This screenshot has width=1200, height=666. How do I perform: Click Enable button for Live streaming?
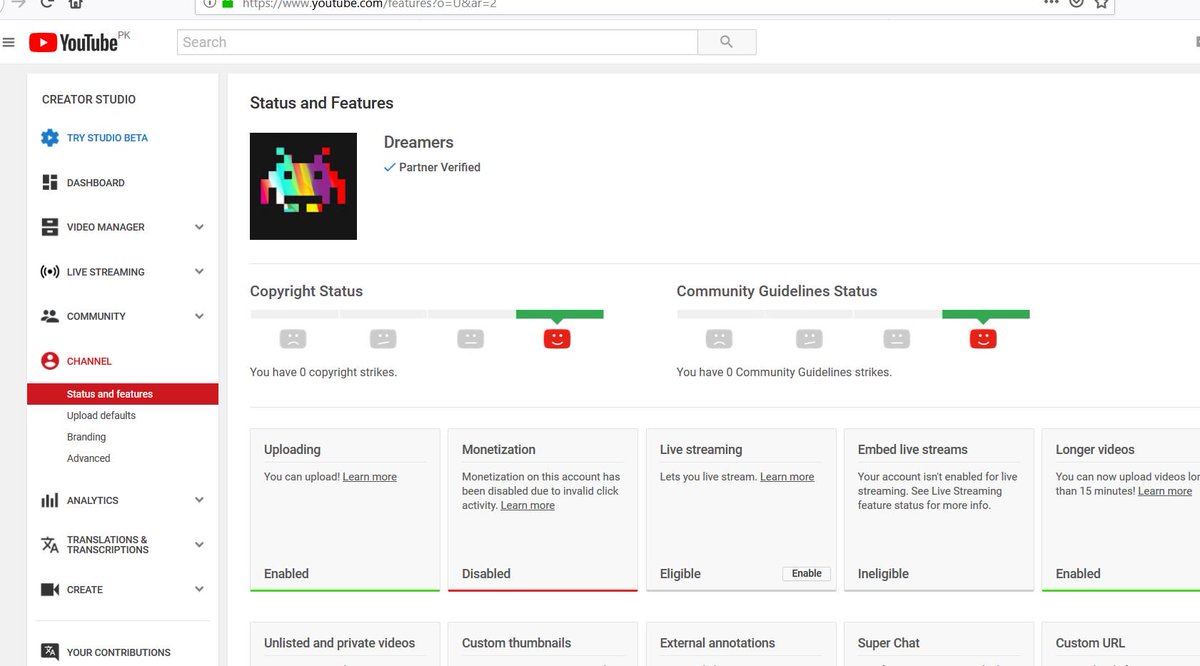click(x=806, y=573)
